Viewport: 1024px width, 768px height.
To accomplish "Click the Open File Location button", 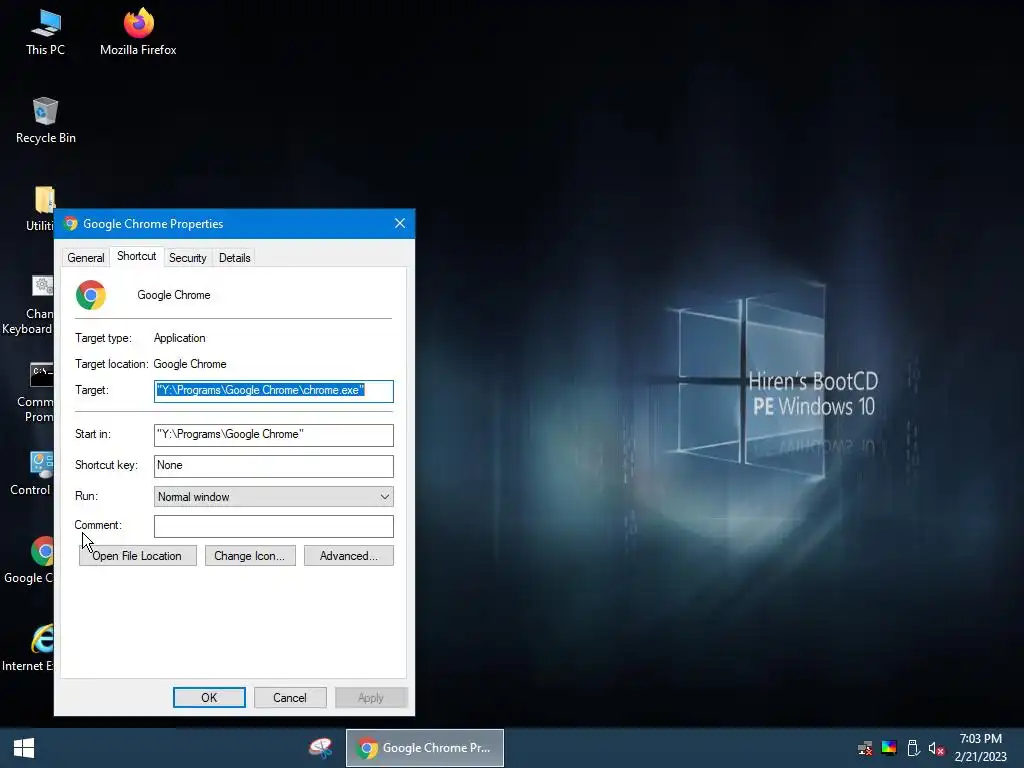I will point(137,556).
